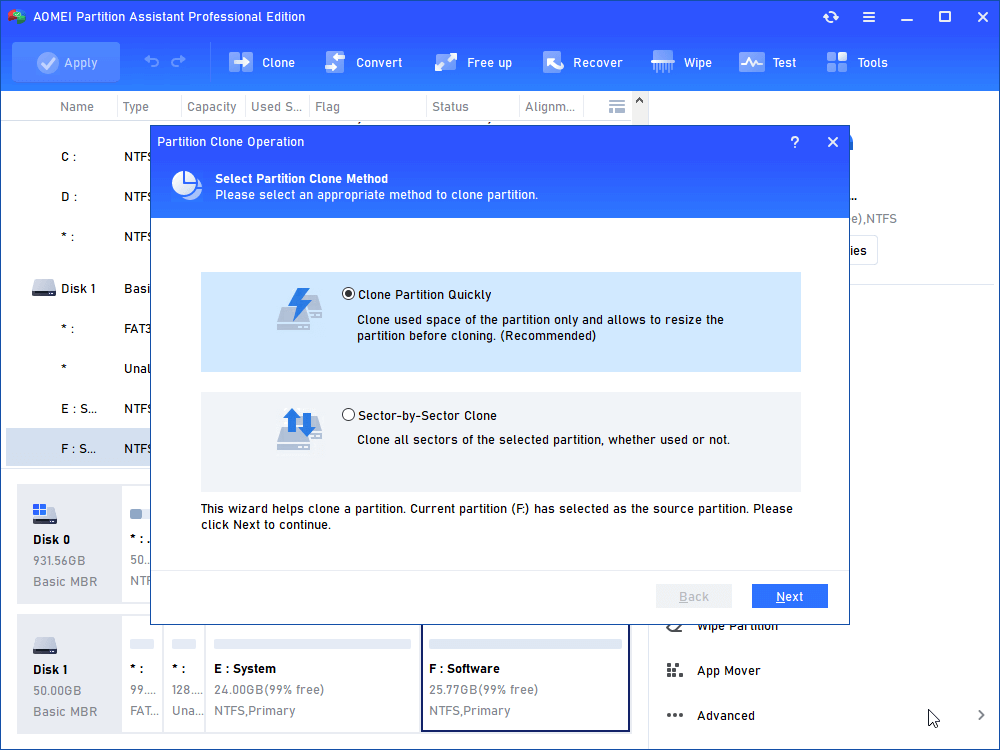
Task: Select the E: S... partition row
Action: (78, 408)
